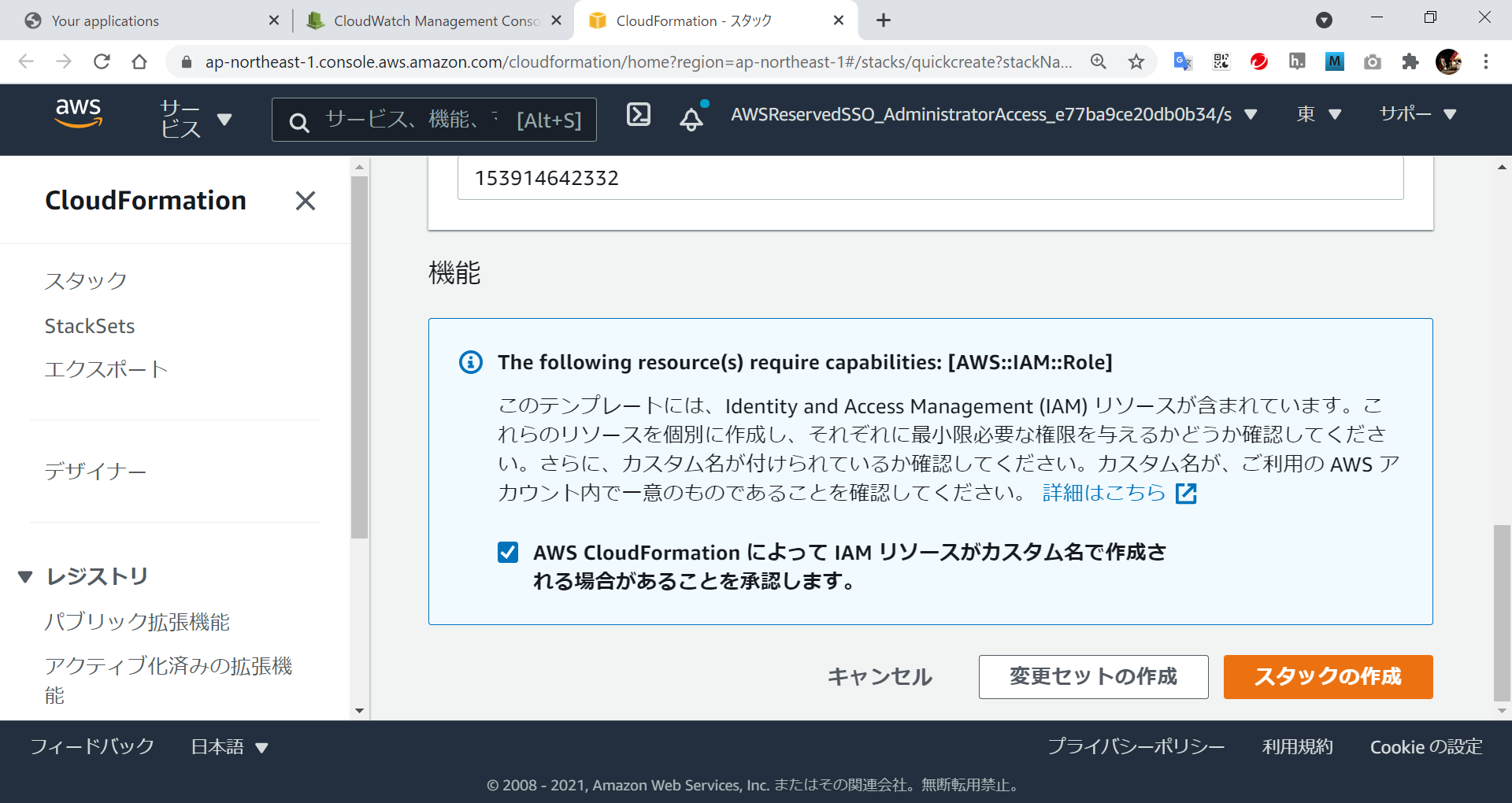This screenshot has width=1512, height=803.
Task: Open the browser extensions puzzle icon
Action: point(1410,61)
